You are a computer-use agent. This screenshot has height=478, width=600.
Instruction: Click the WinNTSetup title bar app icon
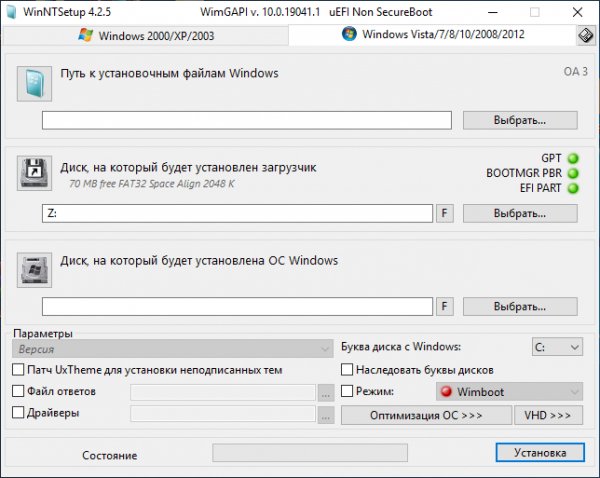click(11, 12)
